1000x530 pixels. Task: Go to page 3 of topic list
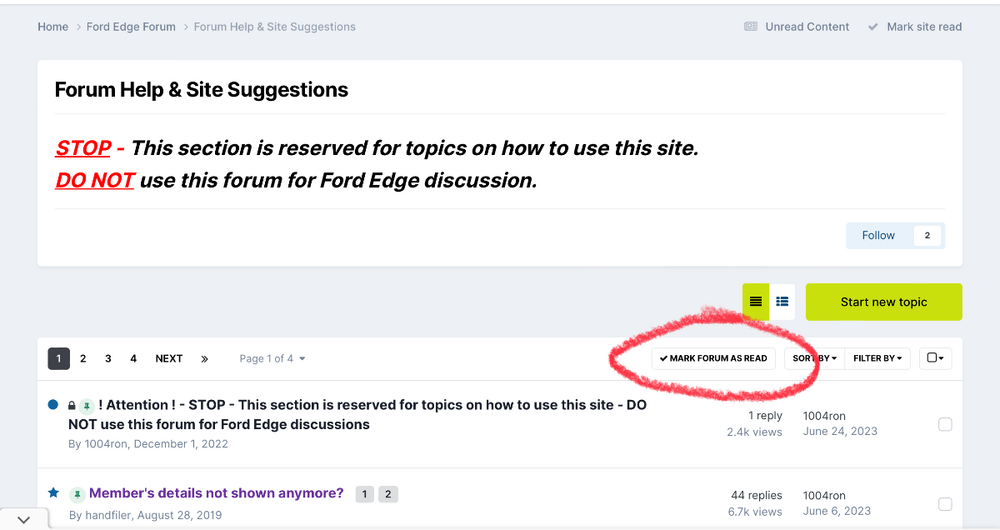108,358
